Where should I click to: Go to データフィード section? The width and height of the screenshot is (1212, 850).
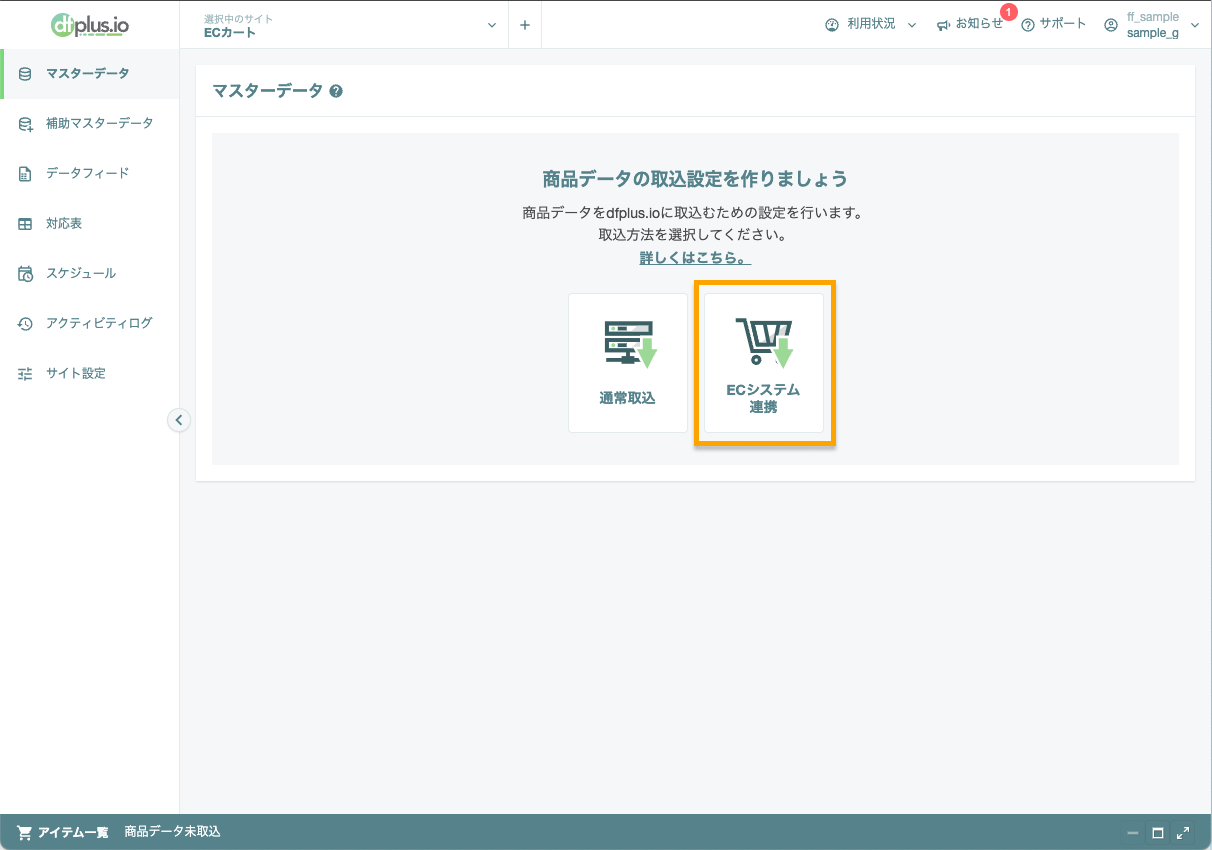tap(89, 173)
